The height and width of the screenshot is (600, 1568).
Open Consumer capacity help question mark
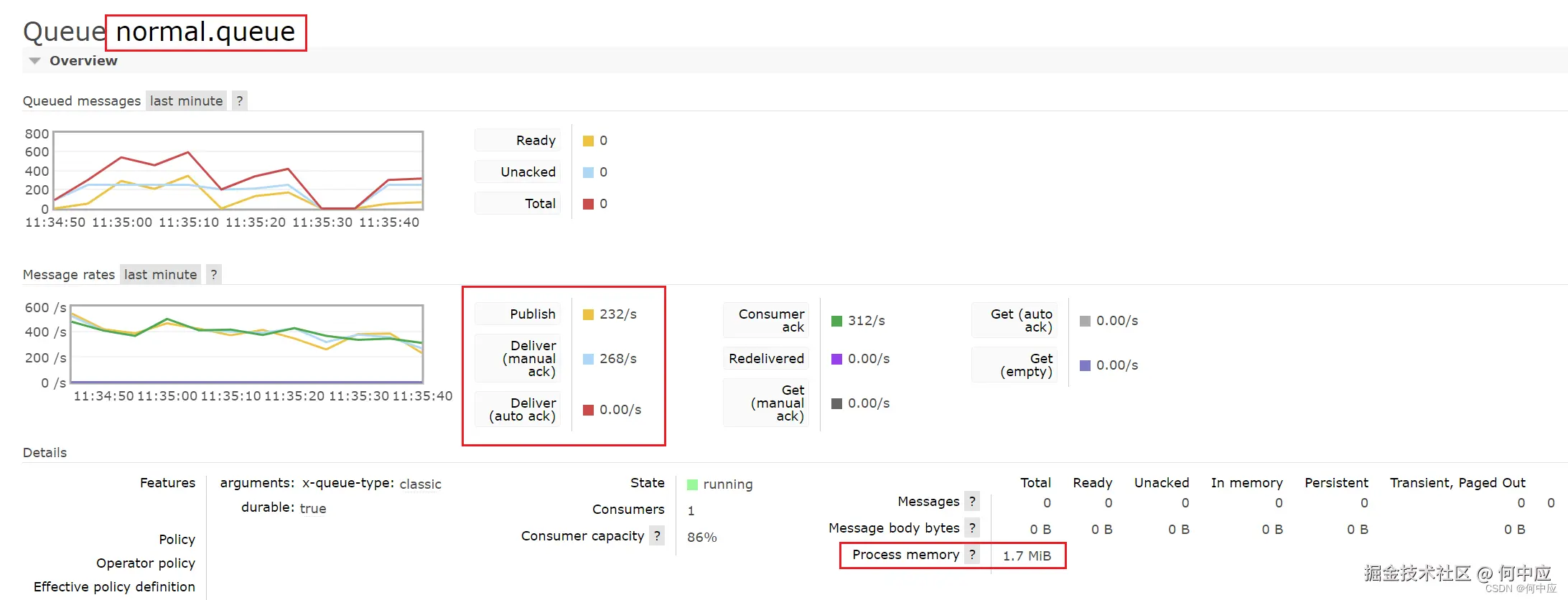(x=657, y=535)
